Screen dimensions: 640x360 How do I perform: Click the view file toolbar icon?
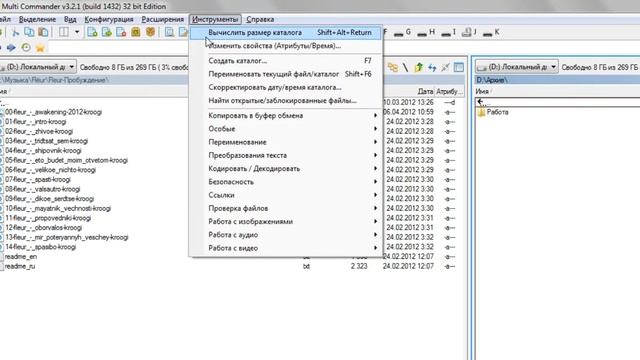coord(169,32)
